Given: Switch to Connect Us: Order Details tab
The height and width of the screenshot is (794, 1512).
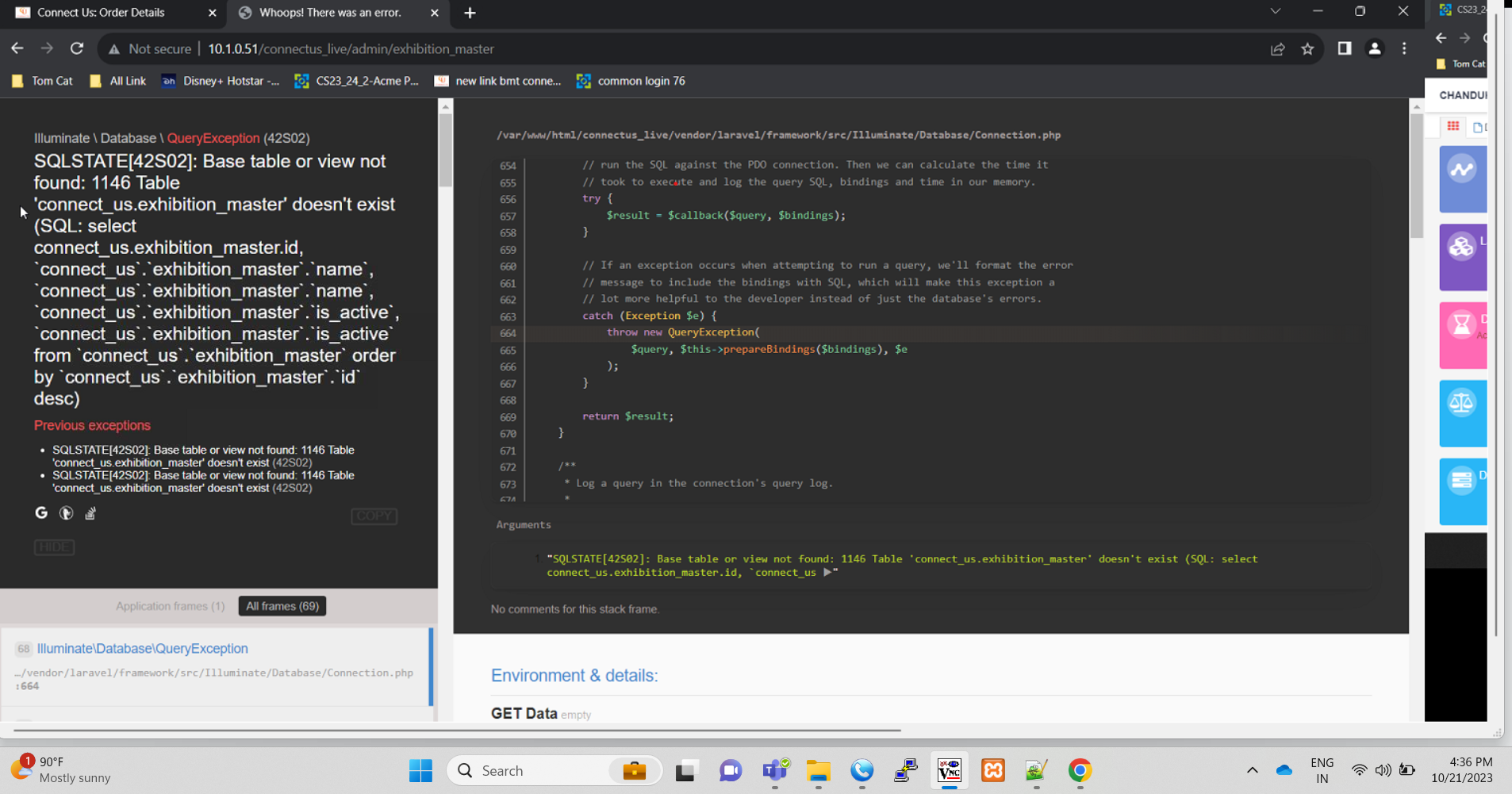Looking at the screenshot, I should pyautogui.click(x=101, y=13).
